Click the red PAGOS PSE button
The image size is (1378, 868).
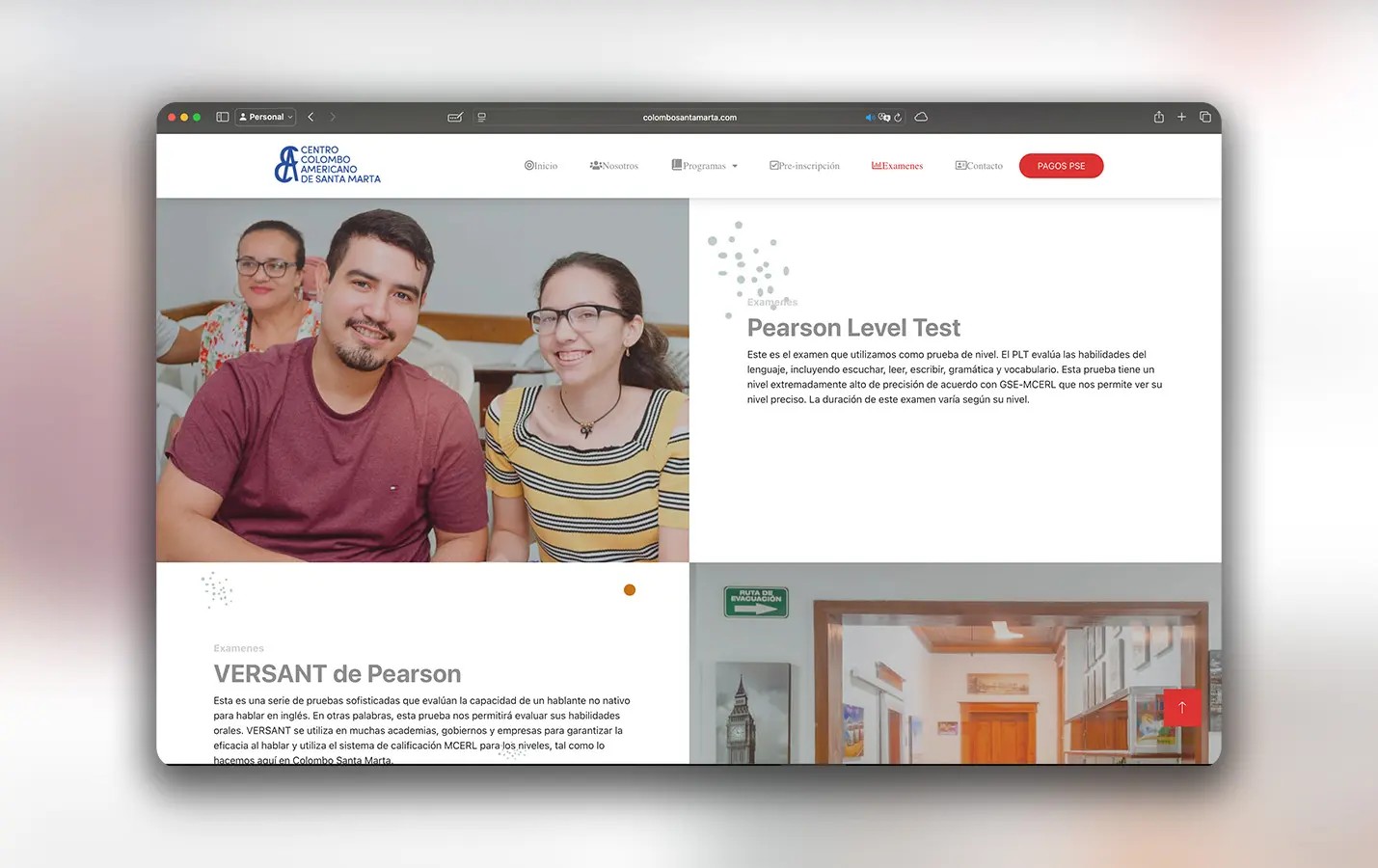tap(1061, 166)
